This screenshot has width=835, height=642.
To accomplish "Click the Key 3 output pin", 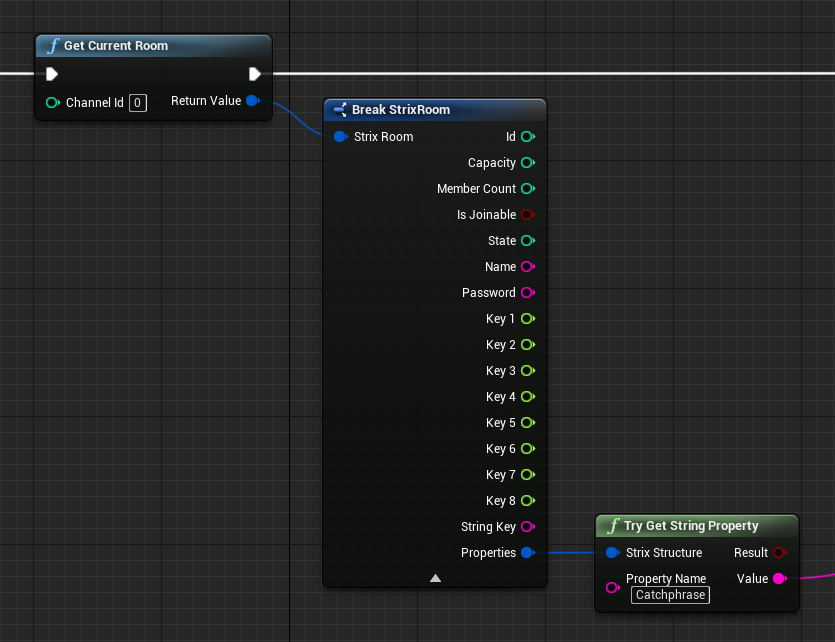I will click(x=528, y=371).
